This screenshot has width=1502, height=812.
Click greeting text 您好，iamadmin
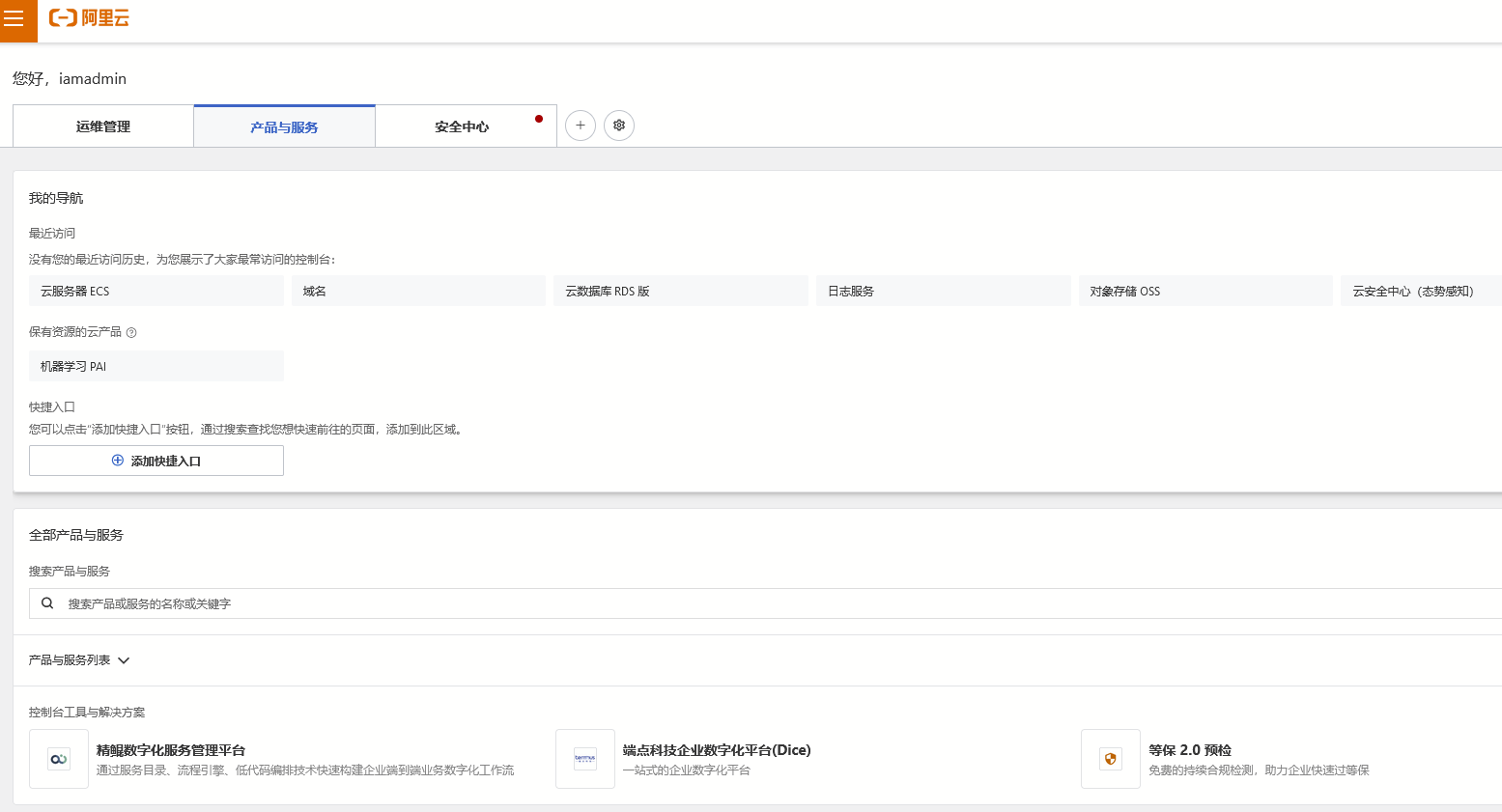click(70, 79)
